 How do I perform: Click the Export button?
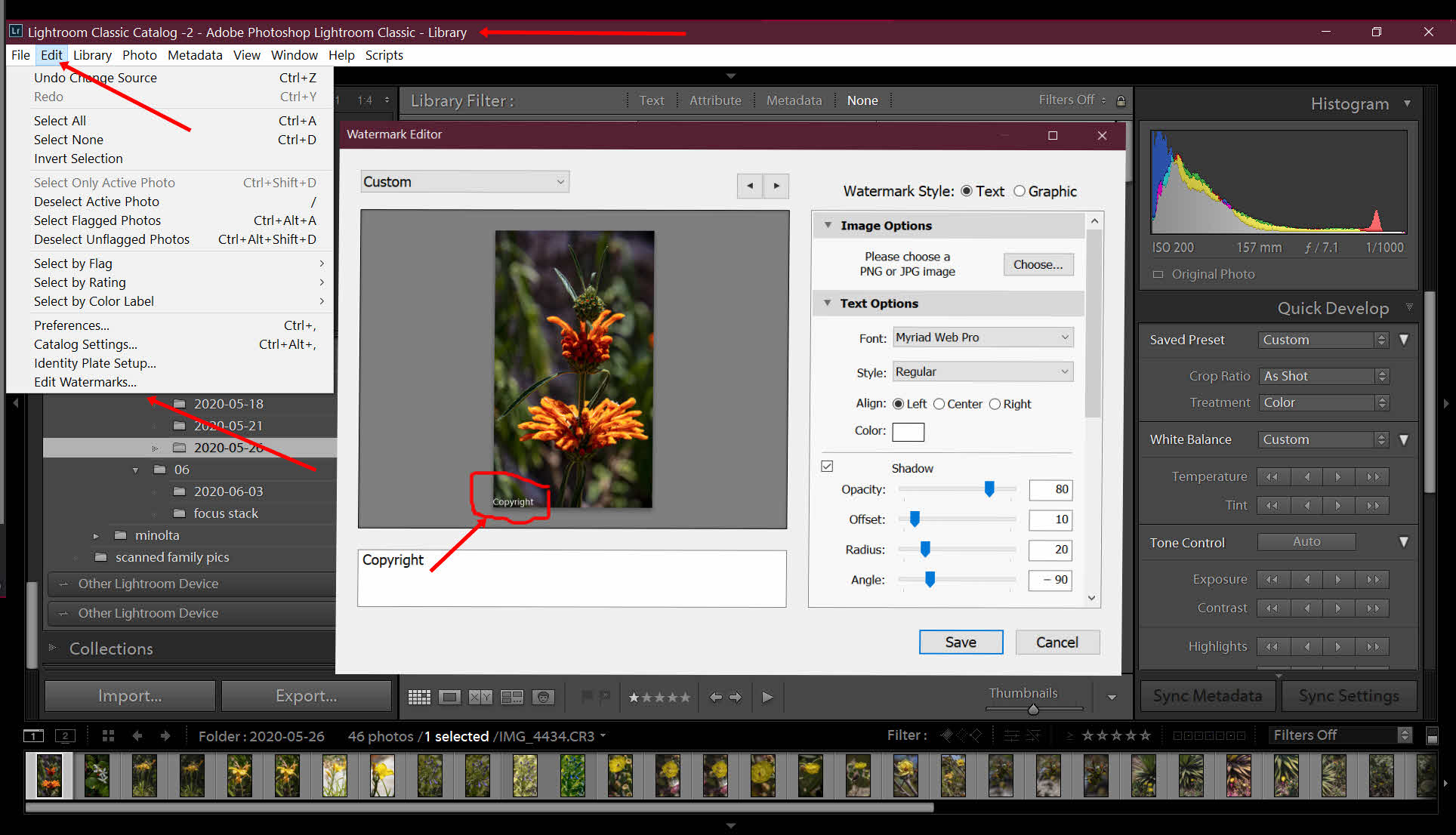point(306,695)
